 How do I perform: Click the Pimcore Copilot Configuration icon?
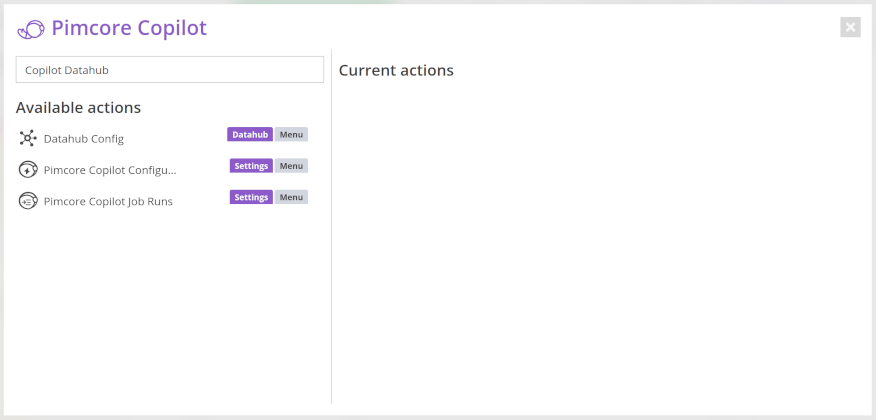coord(28,169)
